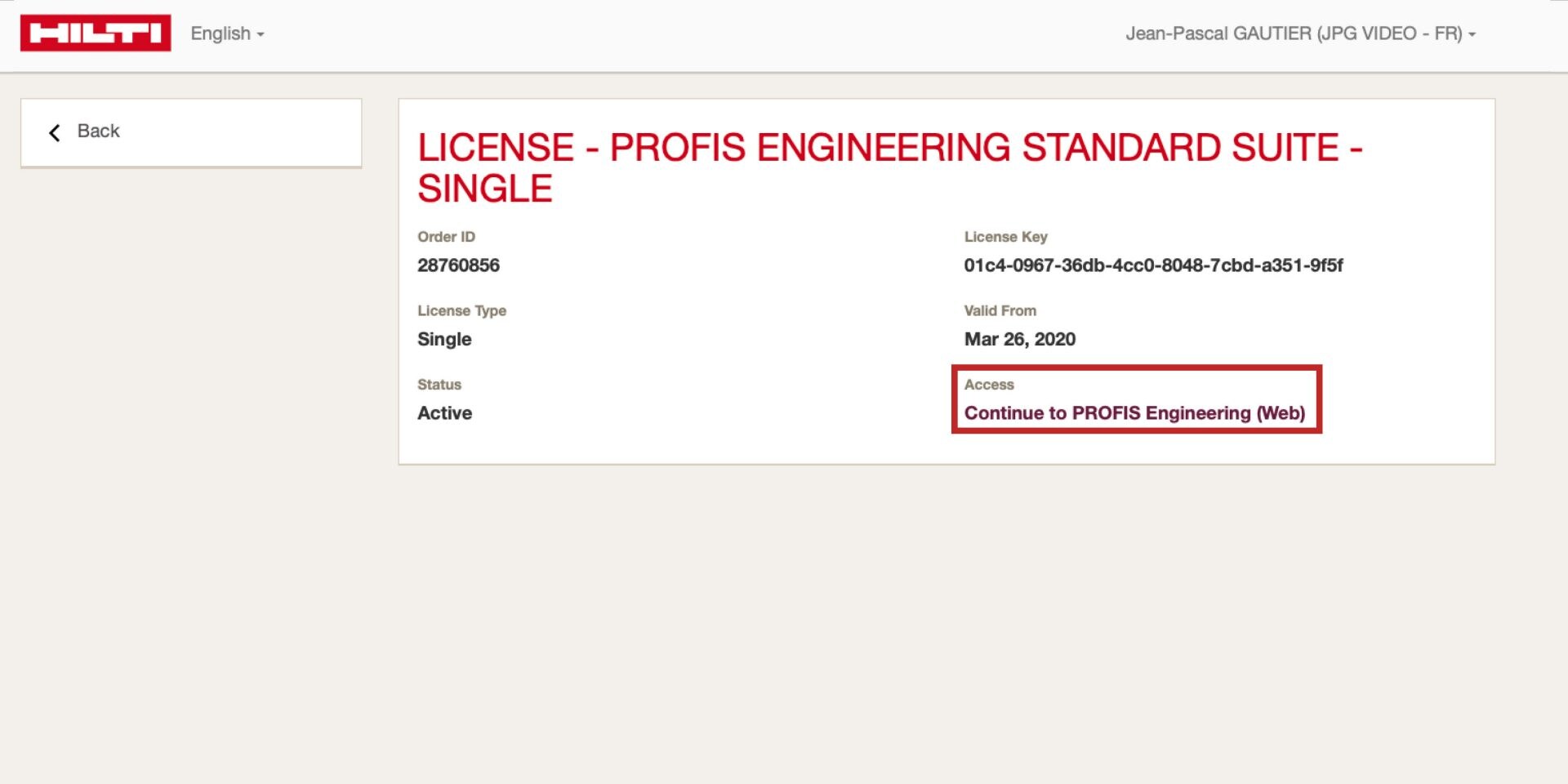Click the Active status text

[445, 413]
